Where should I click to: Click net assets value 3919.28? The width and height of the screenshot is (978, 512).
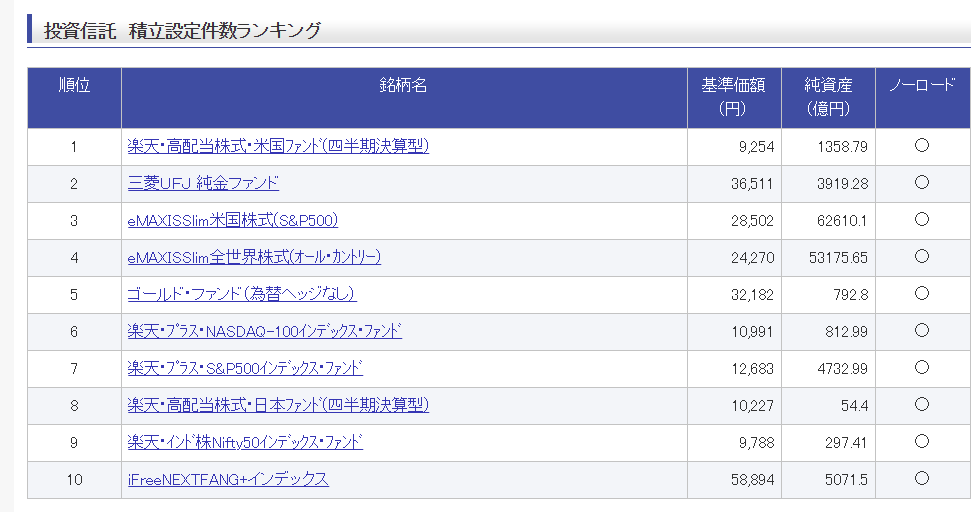pyautogui.click(x=842, y=184)
